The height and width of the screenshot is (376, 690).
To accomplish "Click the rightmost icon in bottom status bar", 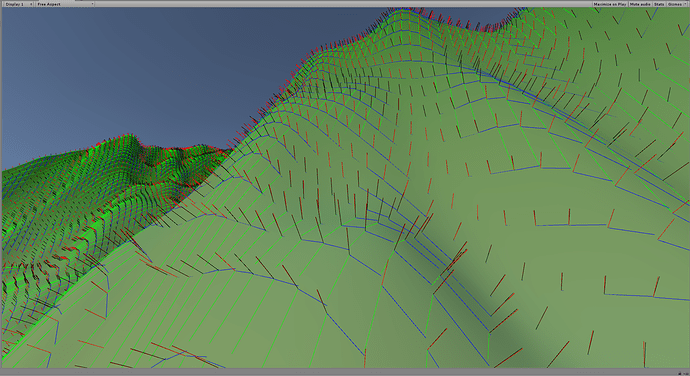I will click(685, 374).
